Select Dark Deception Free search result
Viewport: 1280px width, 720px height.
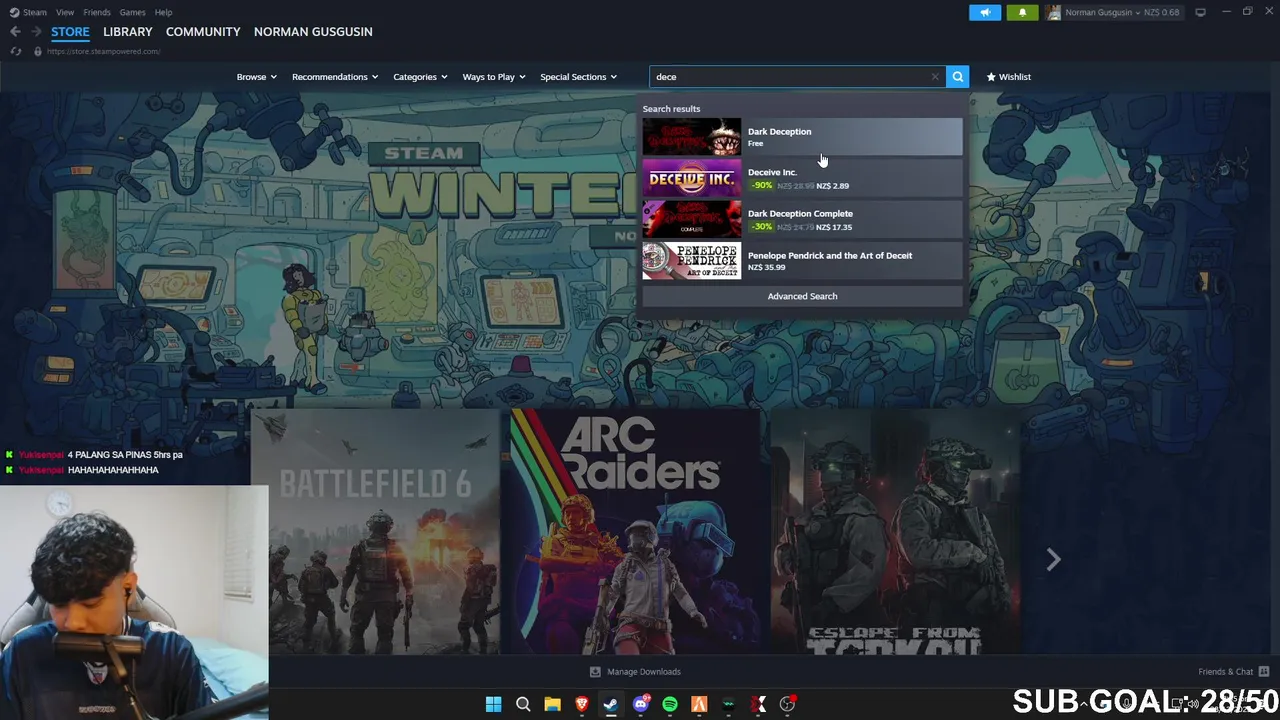click(802, 137)
